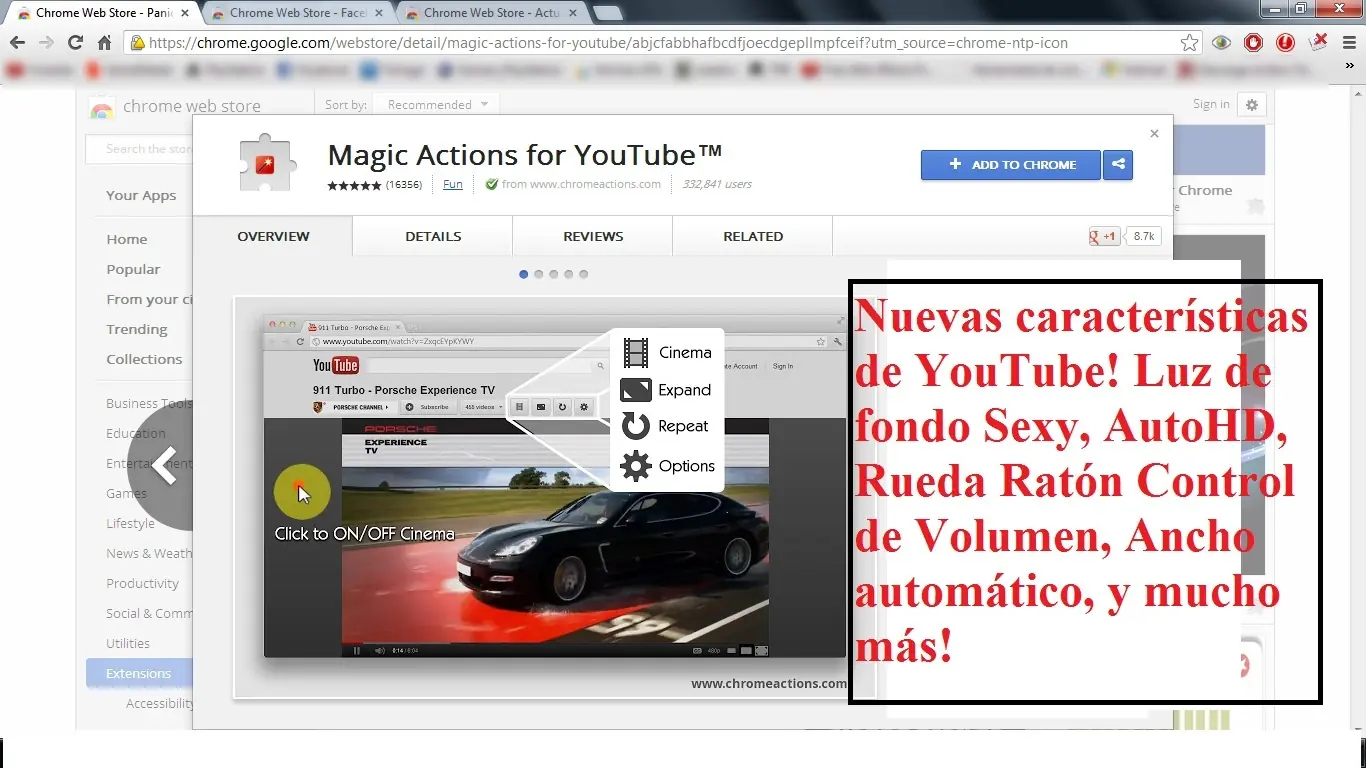Screen dimensions: 1366x768
Task: Switch to the Details tab
Action: 433,237
